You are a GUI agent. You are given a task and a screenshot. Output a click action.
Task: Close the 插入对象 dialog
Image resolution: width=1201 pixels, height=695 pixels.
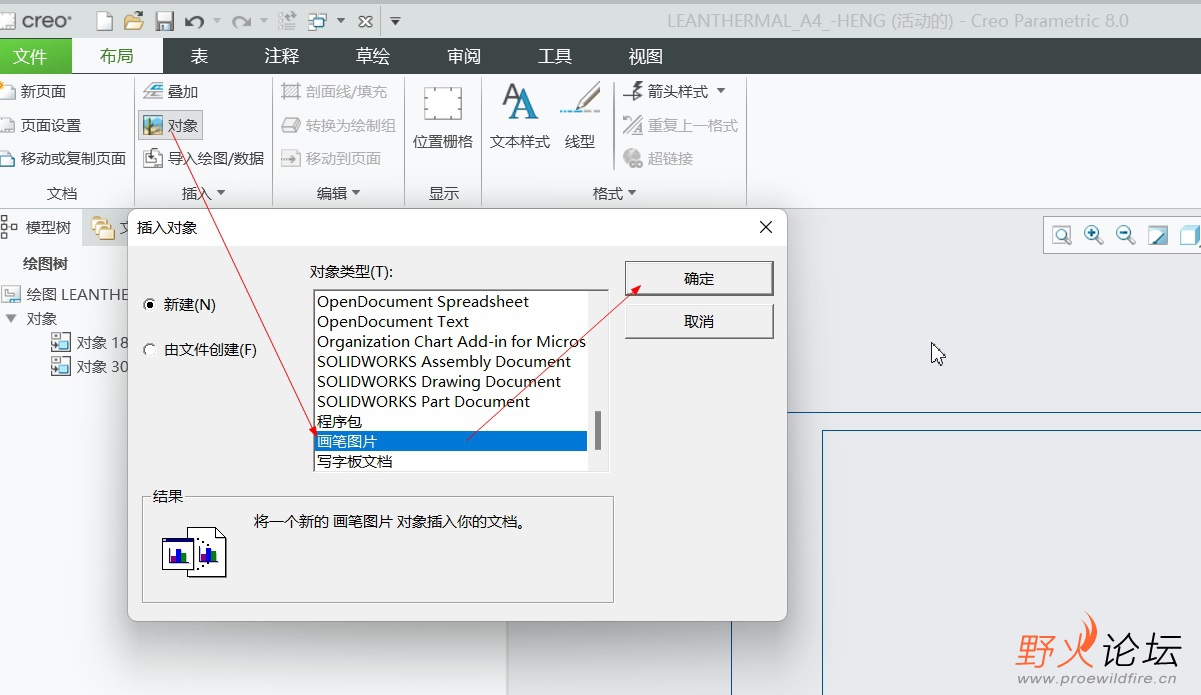[x=766, y=227]
